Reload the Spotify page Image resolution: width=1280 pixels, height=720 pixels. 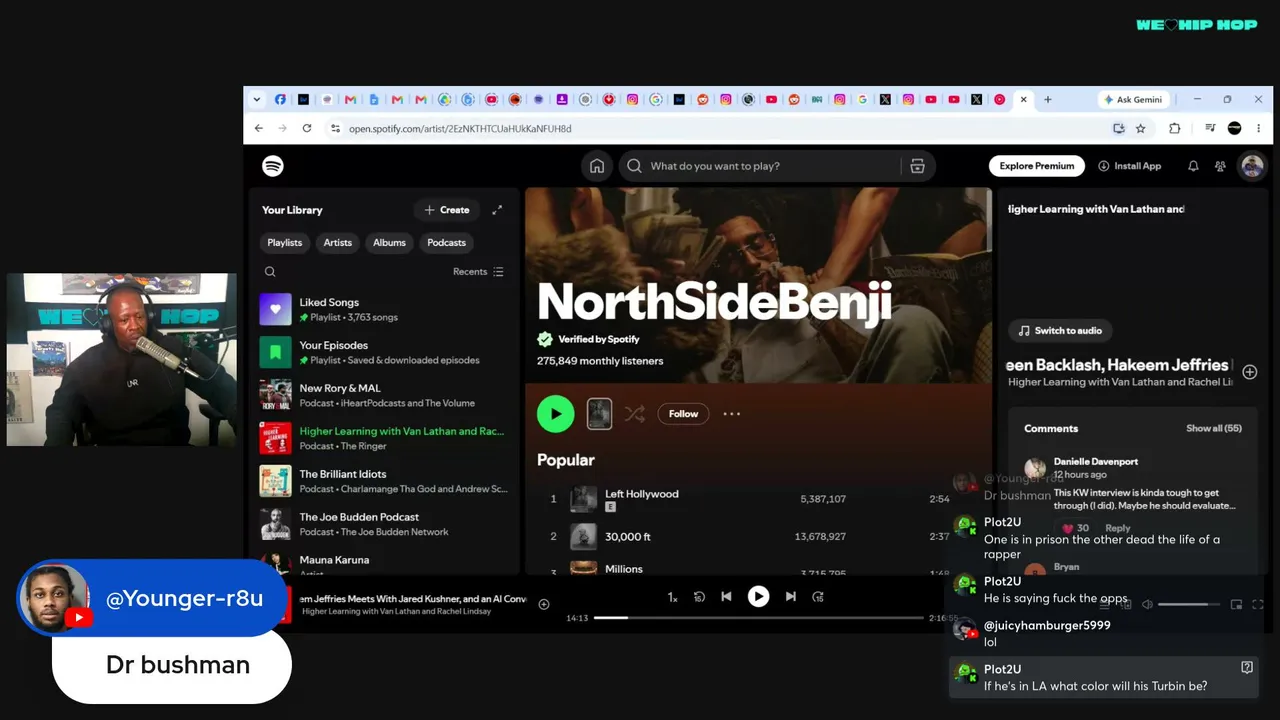307,128
